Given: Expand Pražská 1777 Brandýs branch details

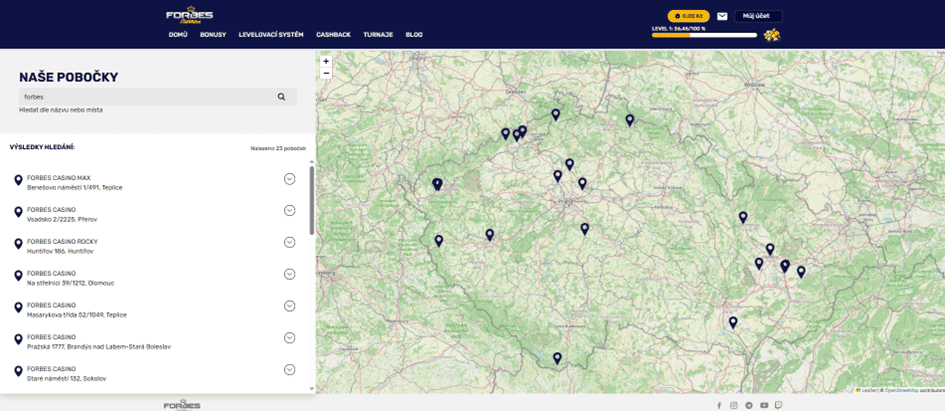Looking at the screenshot, I should click(x=289, y=338).
